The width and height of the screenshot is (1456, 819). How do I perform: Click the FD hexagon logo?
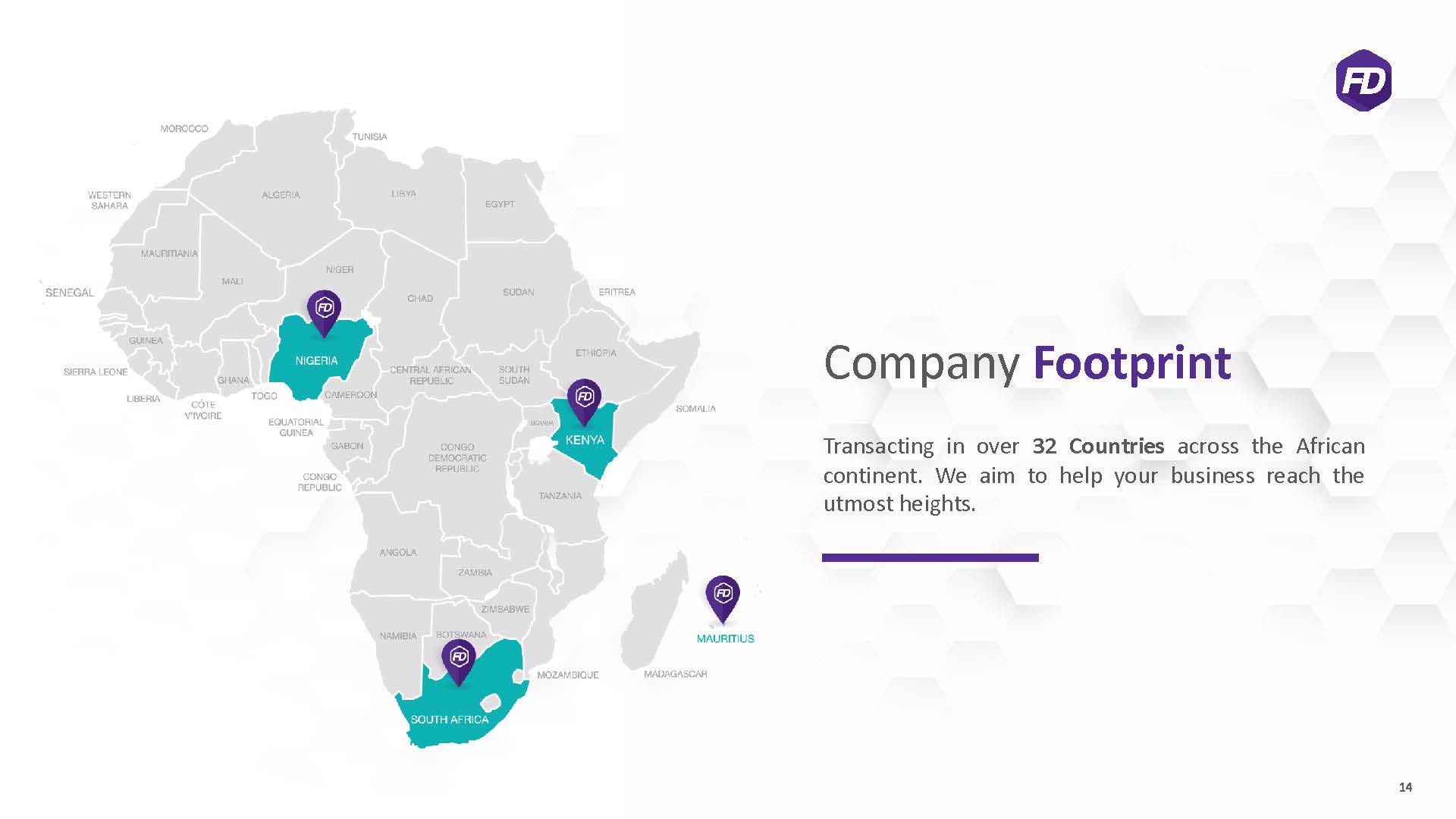(1363, 80)
